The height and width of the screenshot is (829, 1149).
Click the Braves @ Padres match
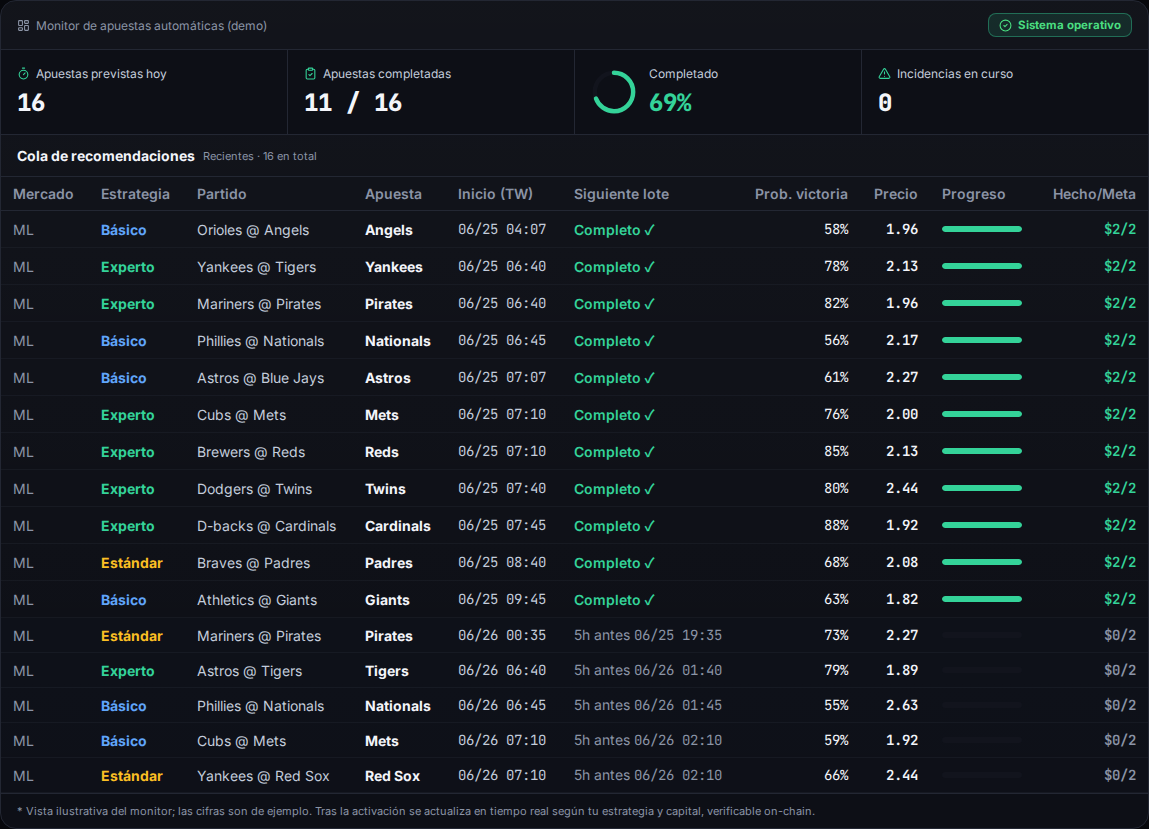point(254,563)
